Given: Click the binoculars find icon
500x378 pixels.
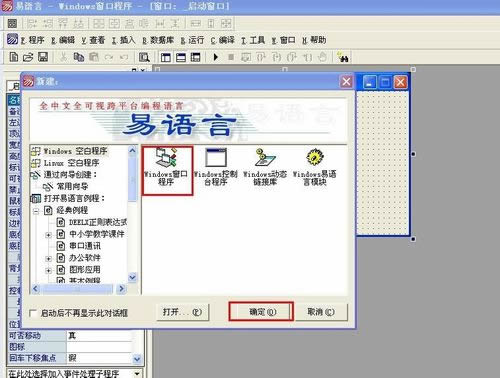Looking at the screenshot, I should point(342,57).
